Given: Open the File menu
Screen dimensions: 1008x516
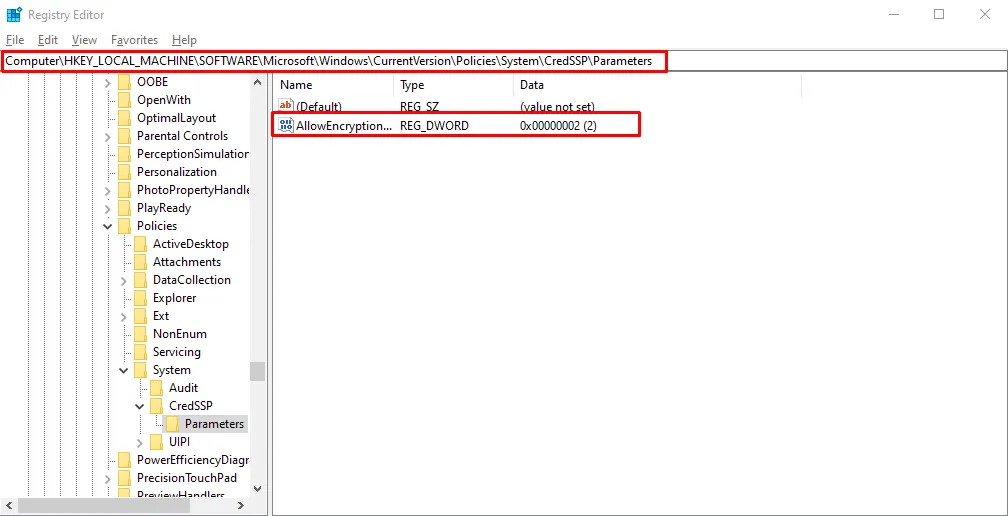Looking at the screenshot, I should coord(15,40).
